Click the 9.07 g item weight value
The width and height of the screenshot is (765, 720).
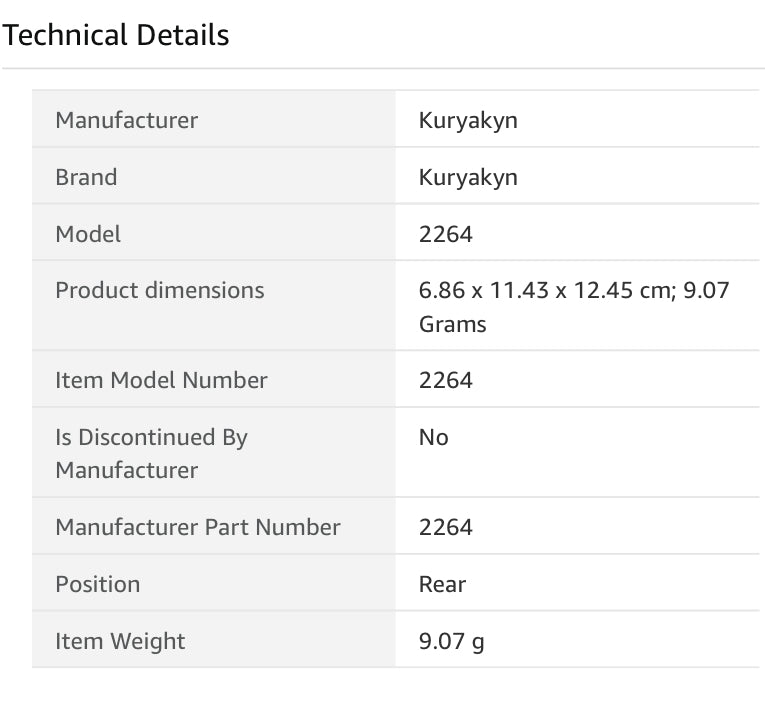452,641
